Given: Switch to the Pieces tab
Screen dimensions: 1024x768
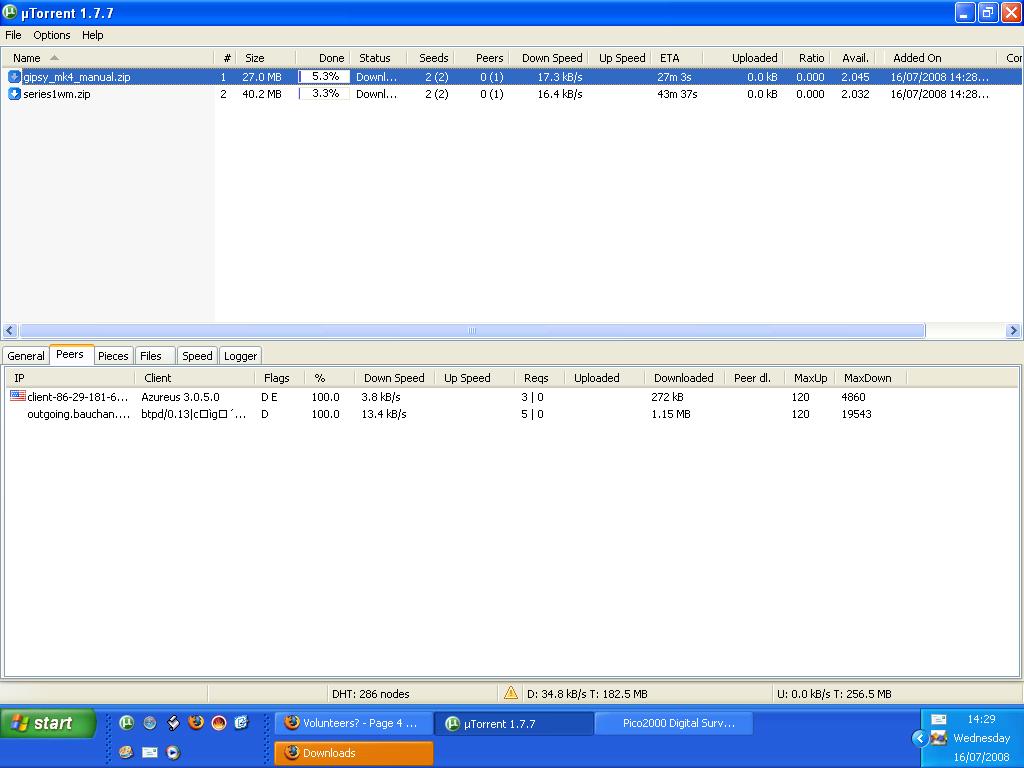Looking at the screenshot, I should pos(113,356).
